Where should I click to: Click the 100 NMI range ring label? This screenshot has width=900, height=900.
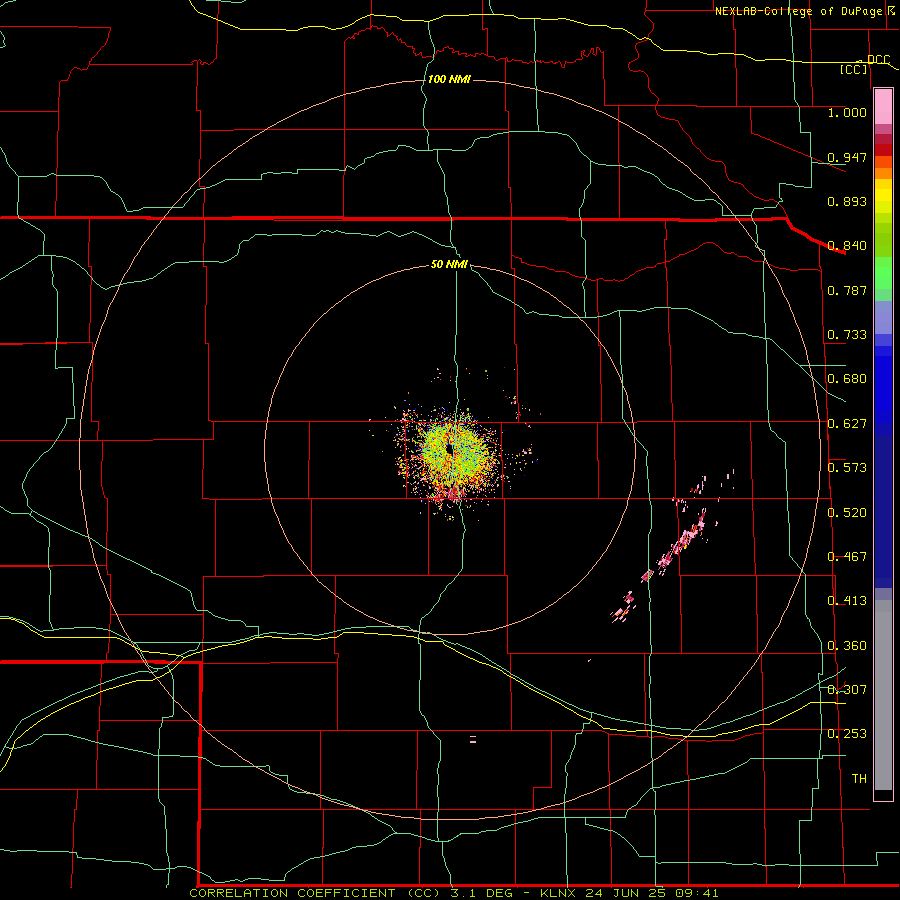click(449, 79)
